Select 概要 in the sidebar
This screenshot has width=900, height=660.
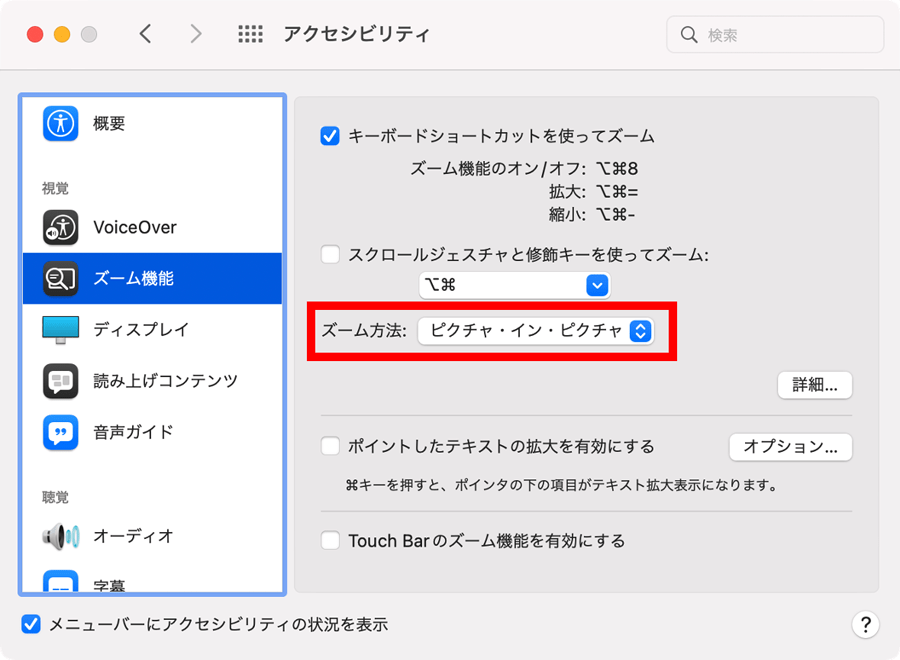click(x=152, y=123)
